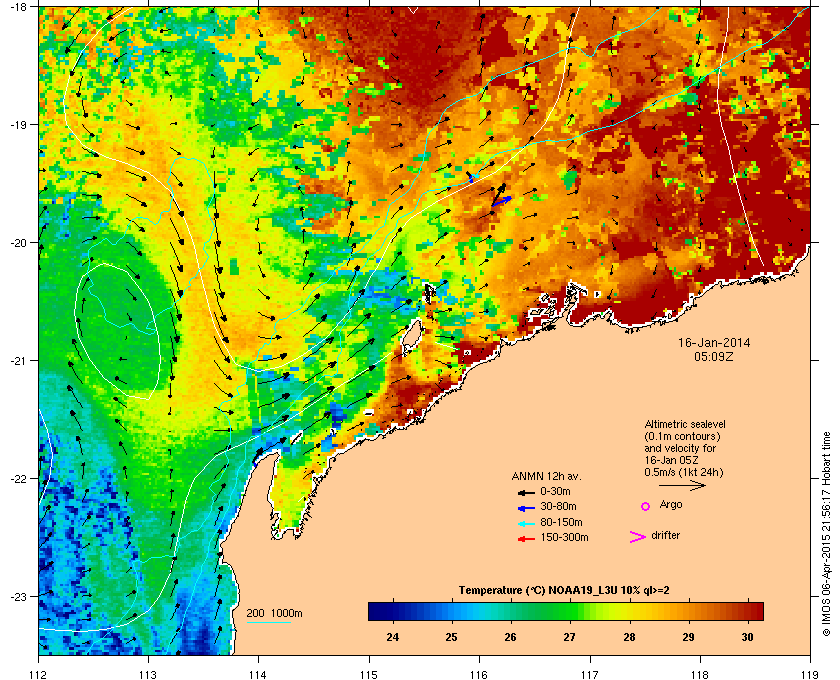
Task: Click the '(0.1m contours)' text line
Action: [x=682, y=436]
